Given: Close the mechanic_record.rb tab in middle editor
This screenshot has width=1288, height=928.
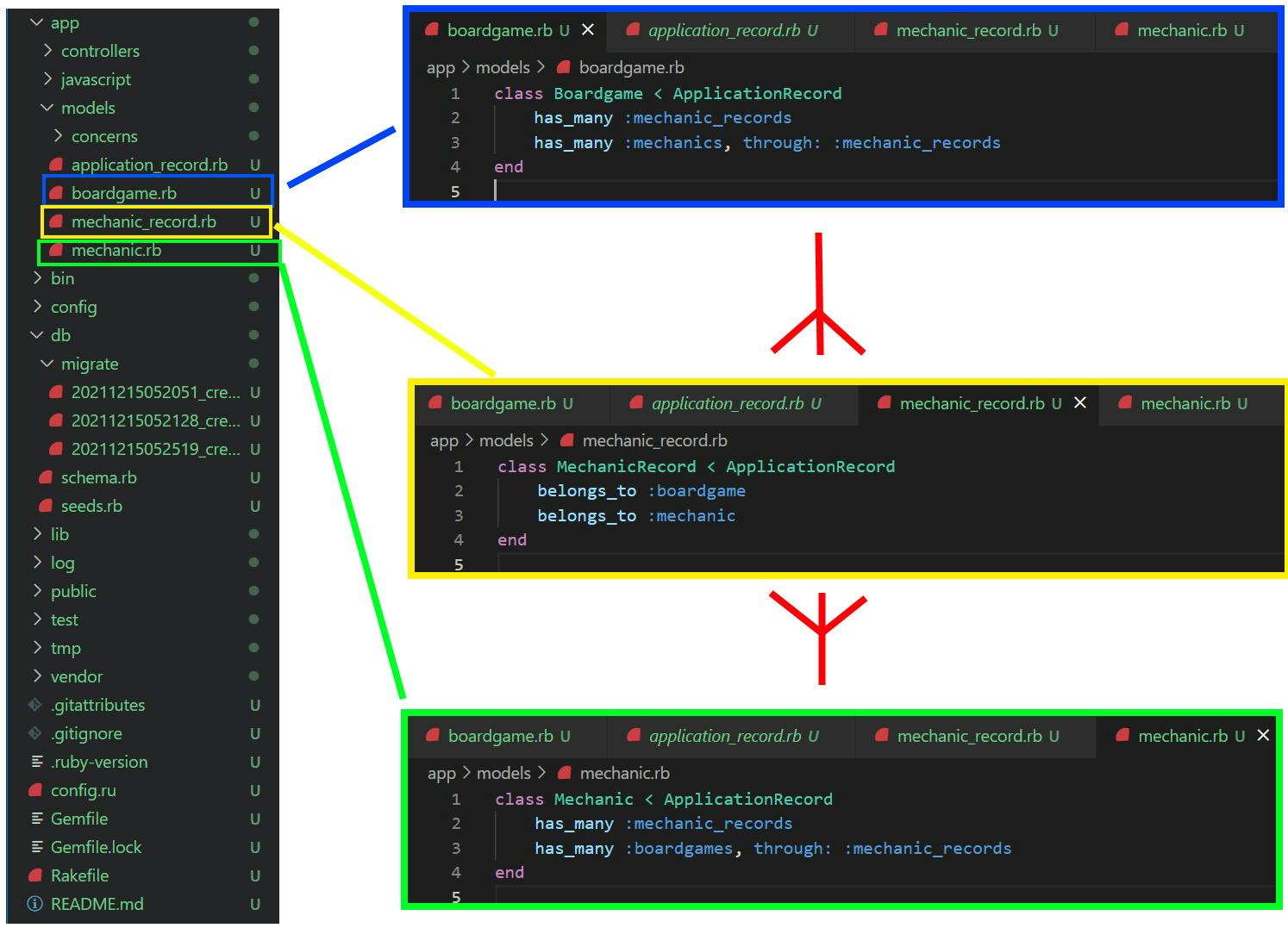Looking at the screenshot, I should [x=1080, y=403].
